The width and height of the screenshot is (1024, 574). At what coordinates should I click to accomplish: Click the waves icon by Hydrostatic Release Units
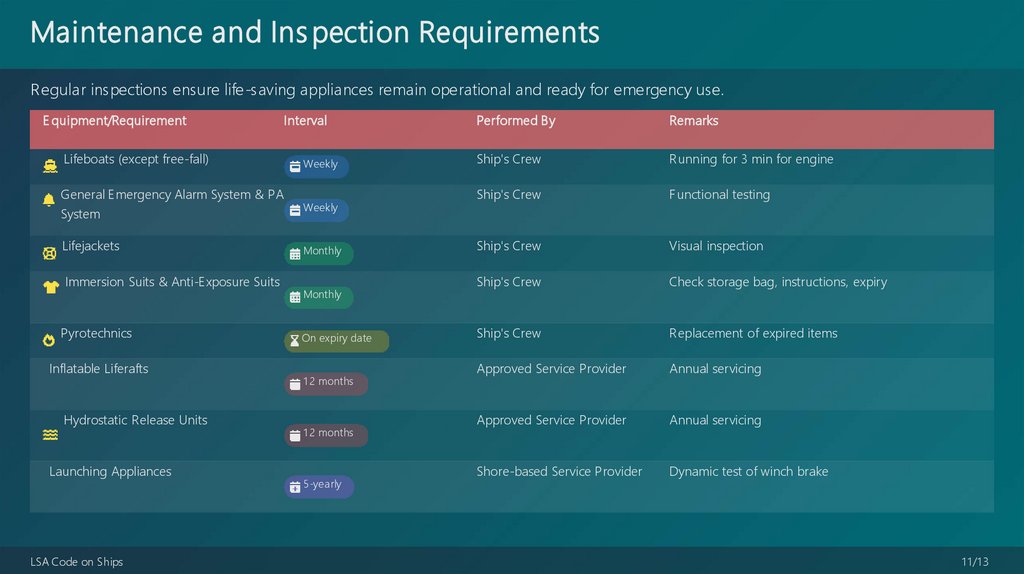click(x=50, y=435)
